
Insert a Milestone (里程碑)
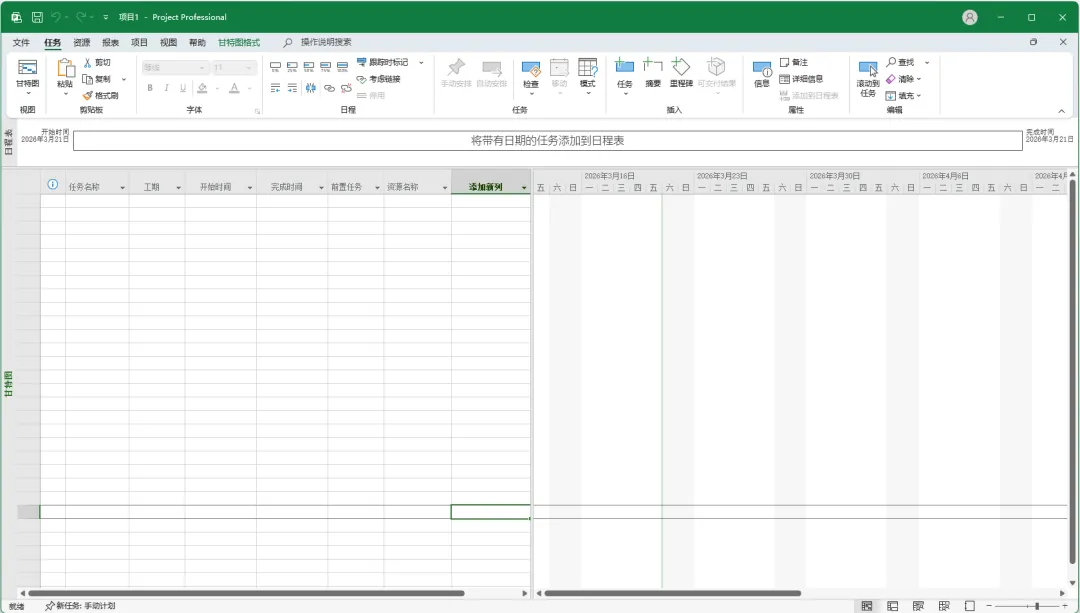pyautogui.click(x=681, y=73)
